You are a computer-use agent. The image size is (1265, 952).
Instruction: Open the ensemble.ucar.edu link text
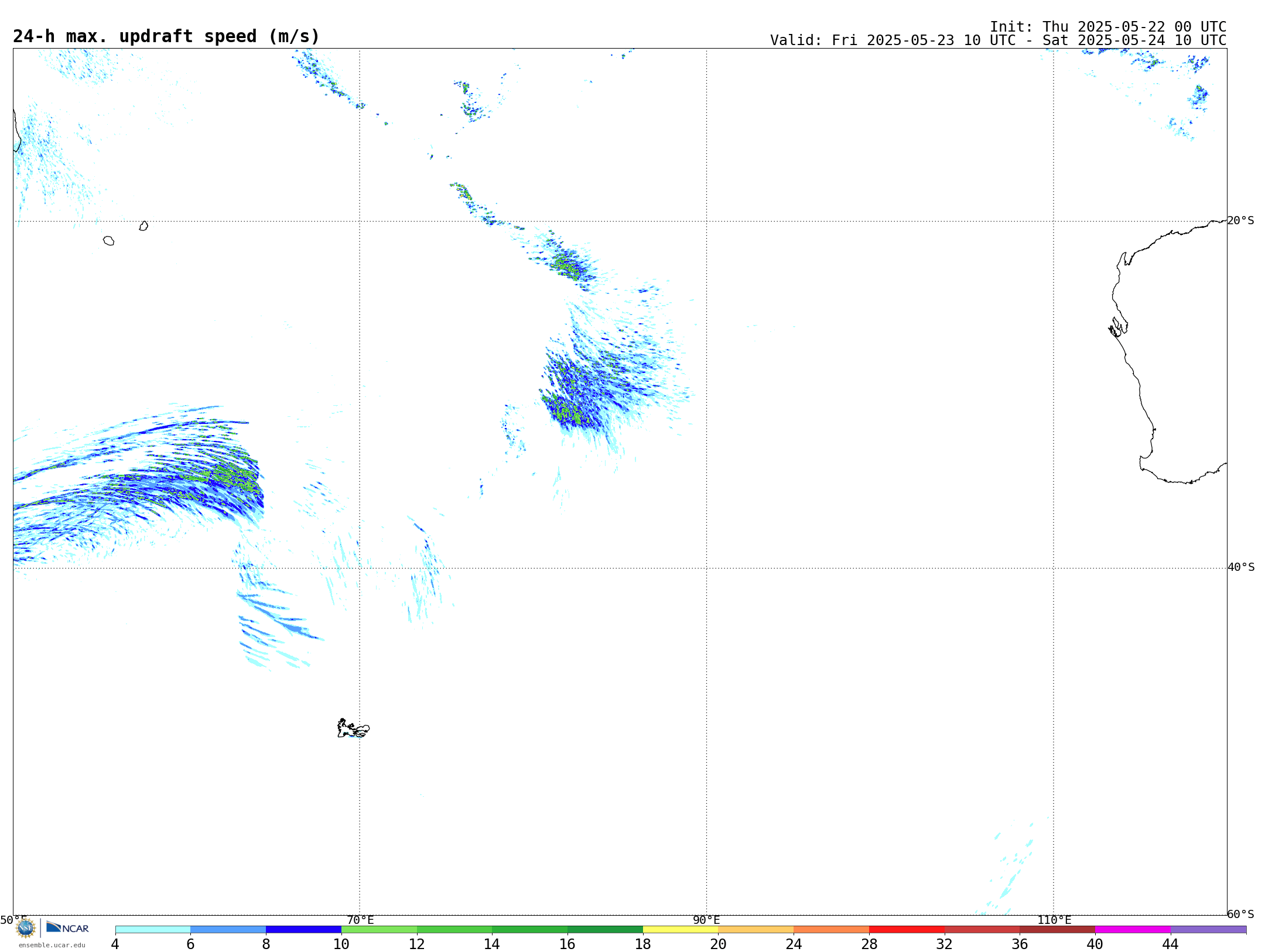tap(52, 945)
